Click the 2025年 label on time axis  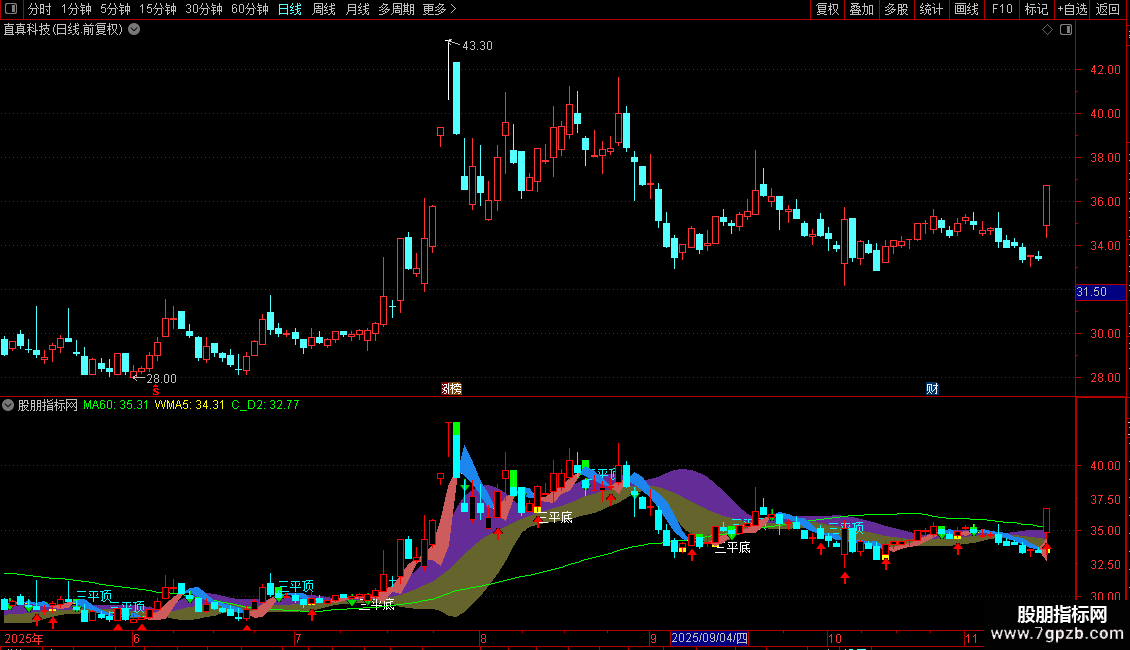coord(24,638)
